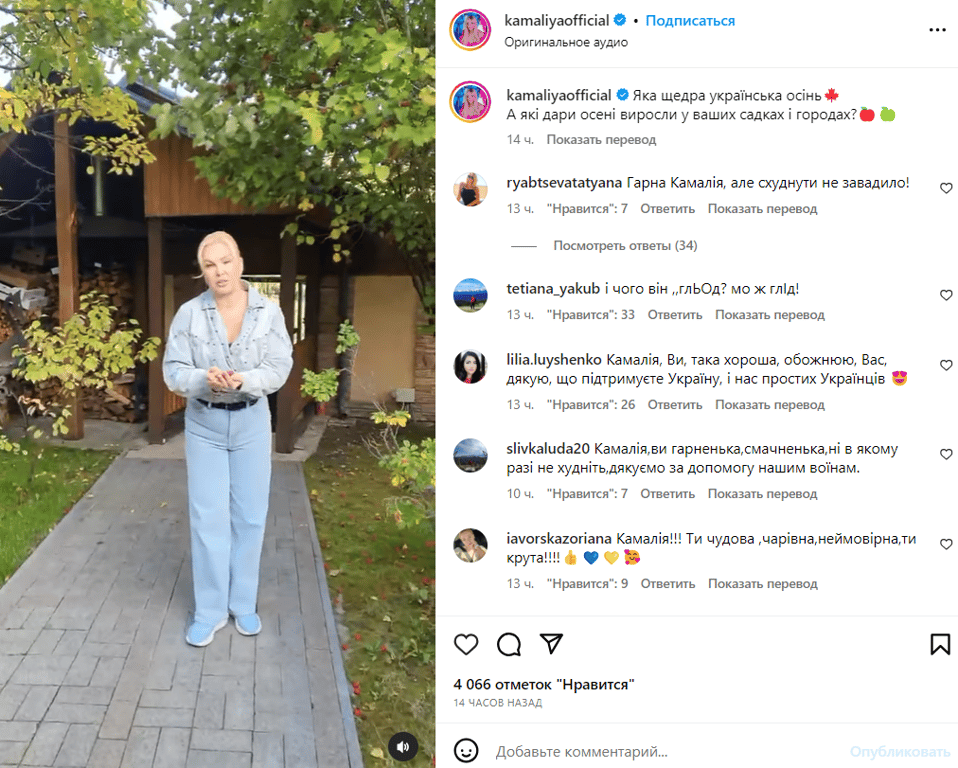View the list of 4 066 likes
958x768 pixels.
(544, 685)
